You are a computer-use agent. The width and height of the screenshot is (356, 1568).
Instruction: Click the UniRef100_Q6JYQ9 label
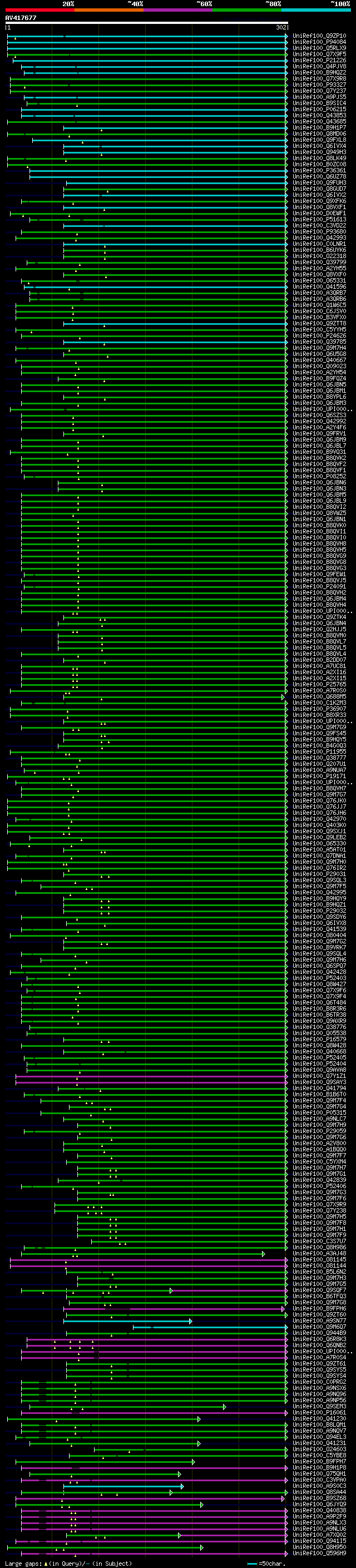click(319, 1504)
